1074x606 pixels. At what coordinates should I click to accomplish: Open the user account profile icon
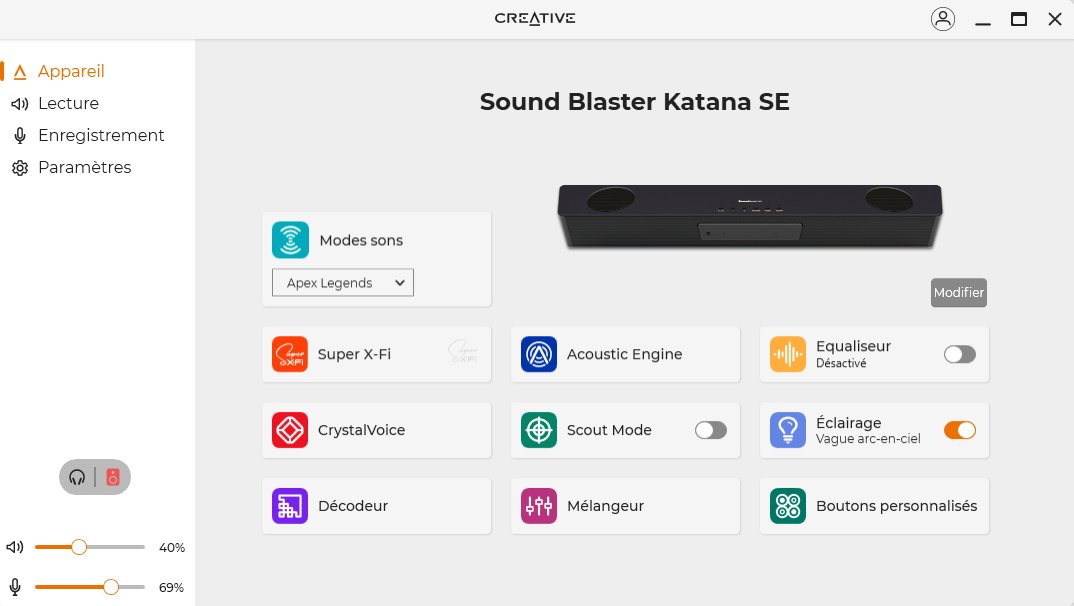[942, 19]
